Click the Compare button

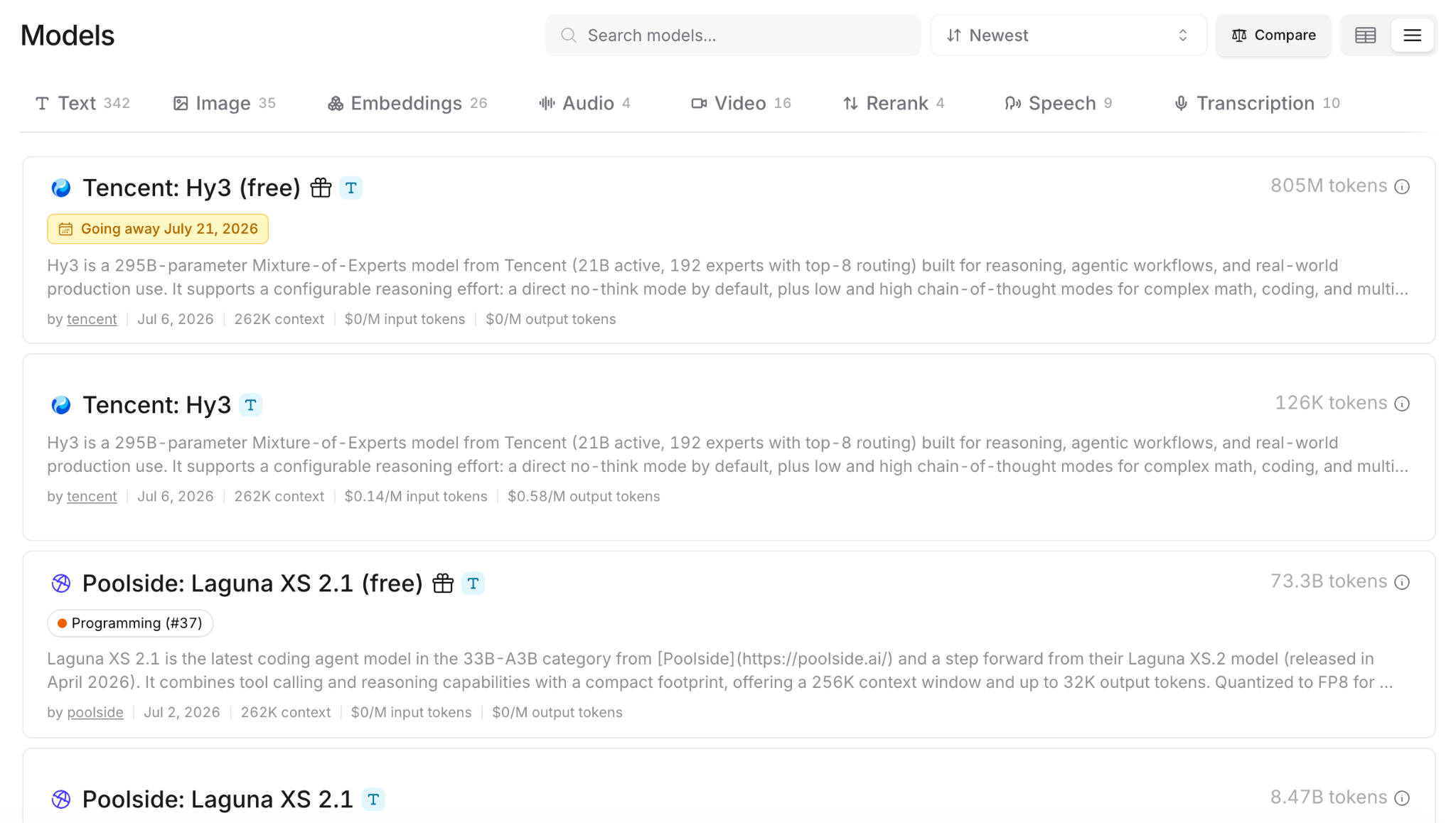pyautogui.click(x=1273, y=35)
